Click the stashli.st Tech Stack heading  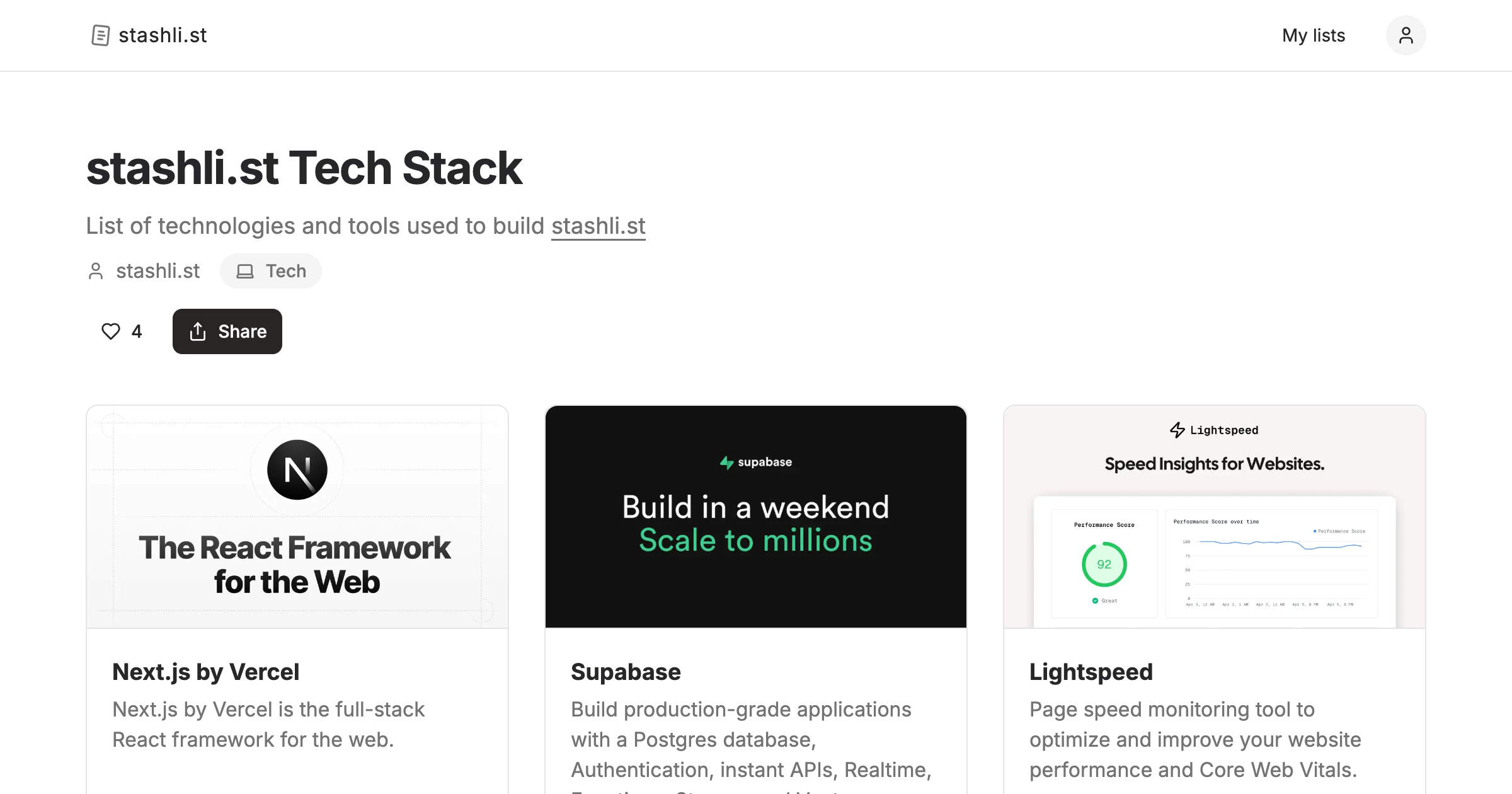pyautogui.click(x=304, y=168)
